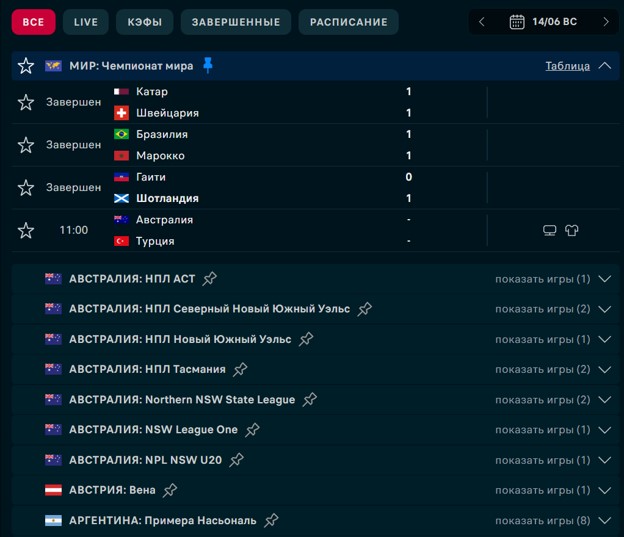Viewport: 624px width, 537px height.
Task: Expand НПЛ АСТ games chevron
Action: (x=604, y=279)
